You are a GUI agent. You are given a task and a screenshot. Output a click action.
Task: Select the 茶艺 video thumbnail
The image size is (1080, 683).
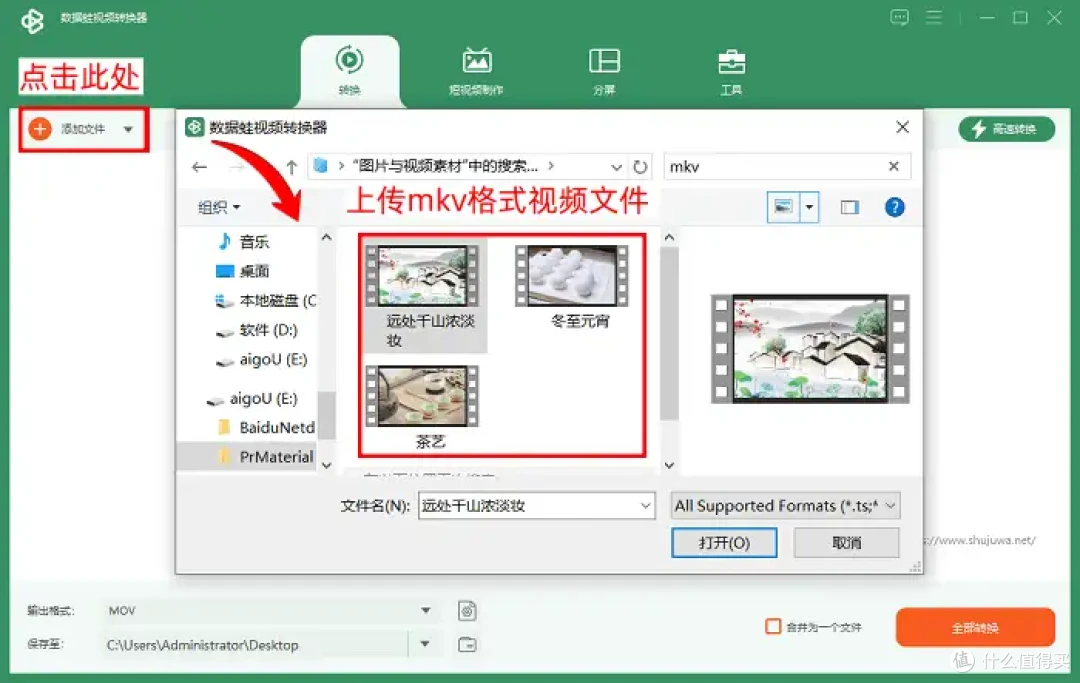422,397
